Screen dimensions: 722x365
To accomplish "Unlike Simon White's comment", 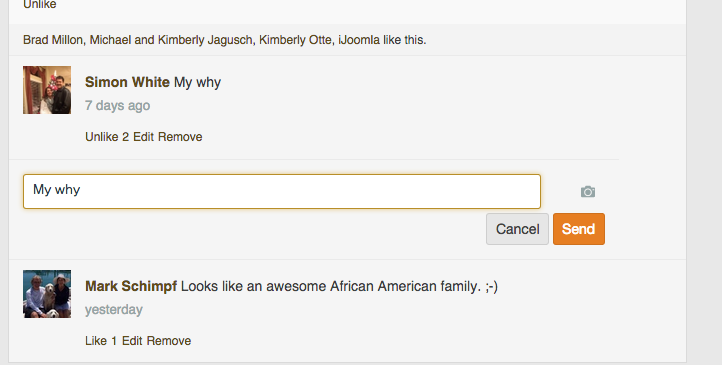I will pyautogui.click(x=102, y=137).
